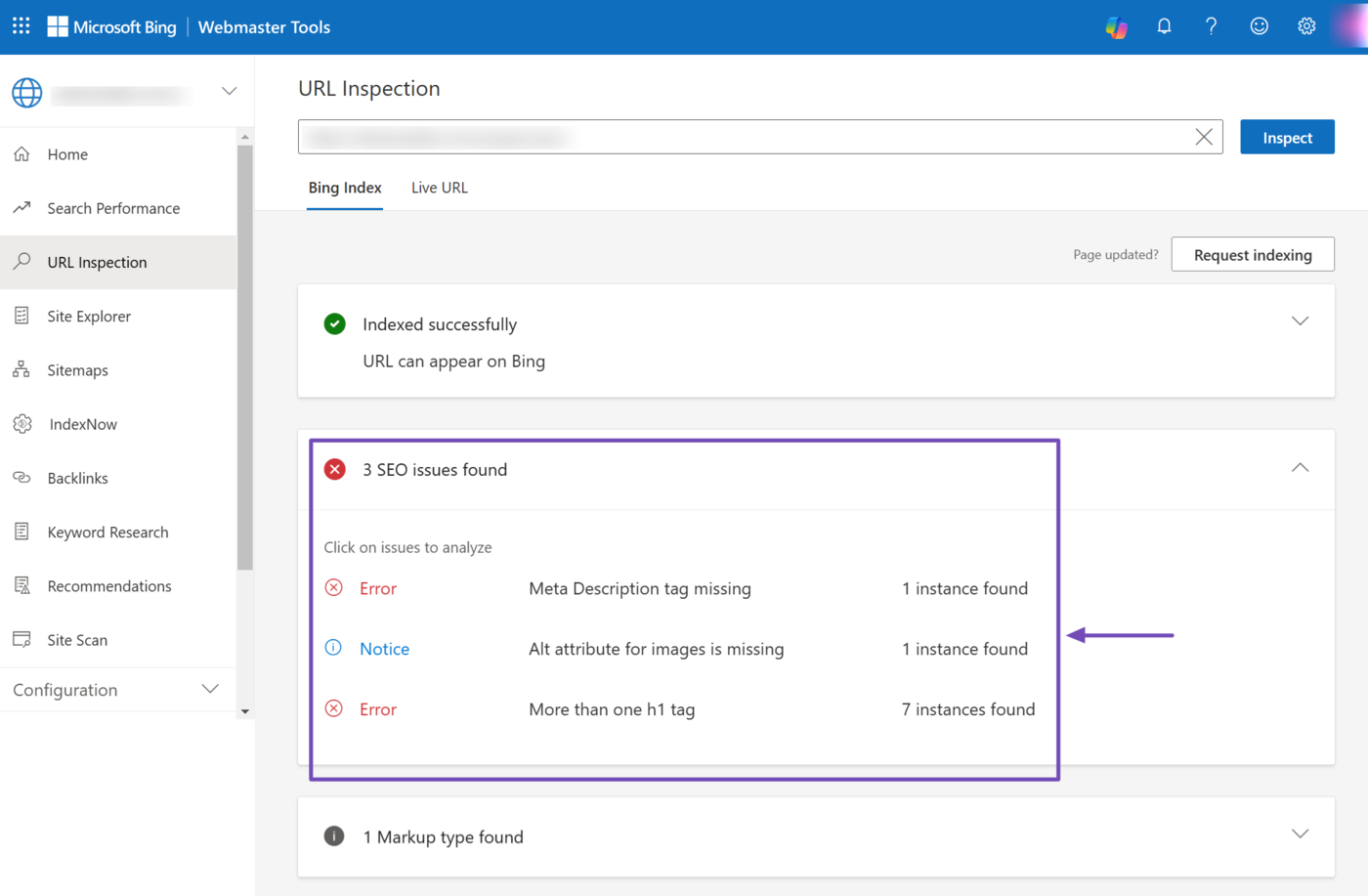Open the Meta Description tag missing error
1368x896 pixels.
(639, 588)
